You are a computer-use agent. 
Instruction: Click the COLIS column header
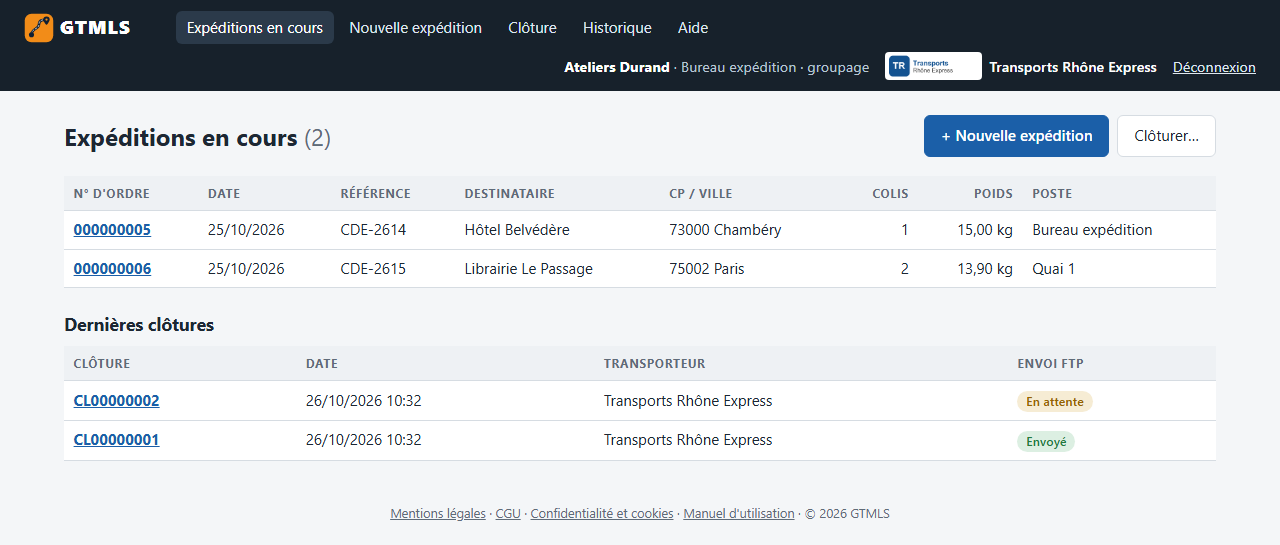pyautogui.click(x=890, y=194)
